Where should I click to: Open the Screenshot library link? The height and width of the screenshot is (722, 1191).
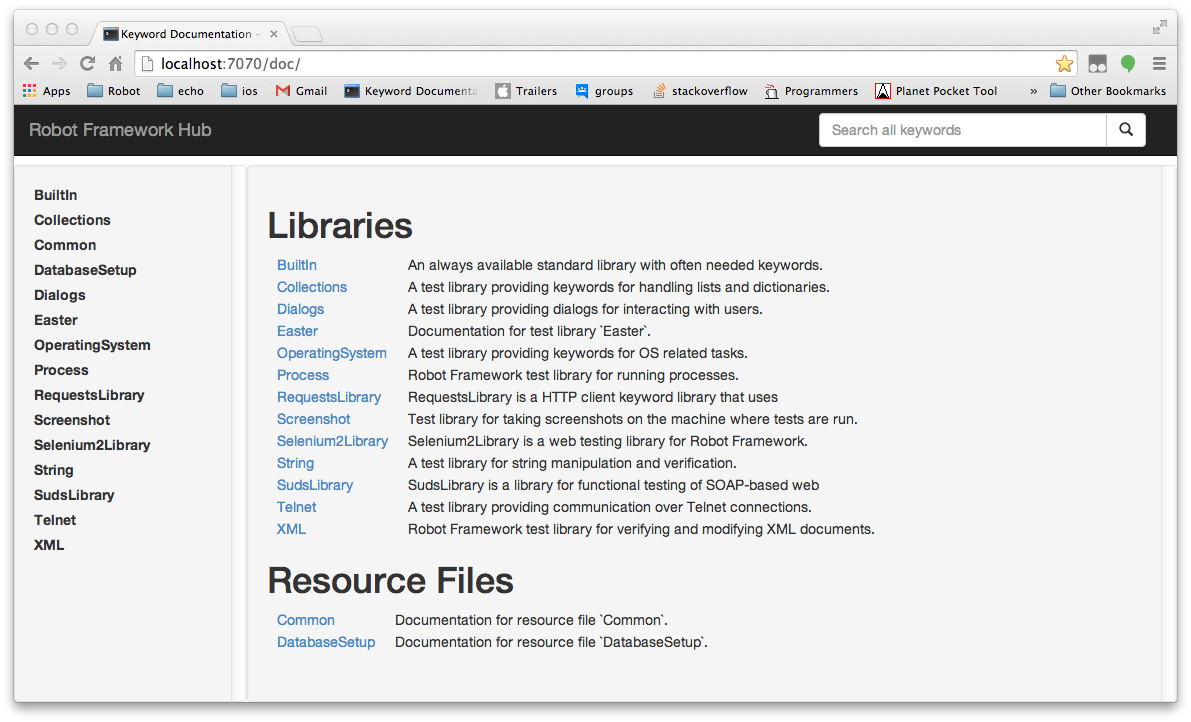[x=313, y=419]
